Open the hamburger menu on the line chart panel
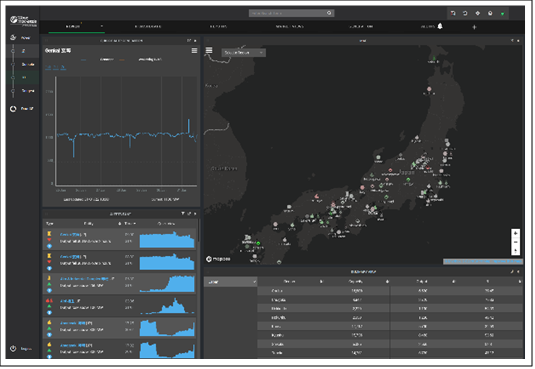The width and height of the screenshot is (535, 369). tap(194, 51)
